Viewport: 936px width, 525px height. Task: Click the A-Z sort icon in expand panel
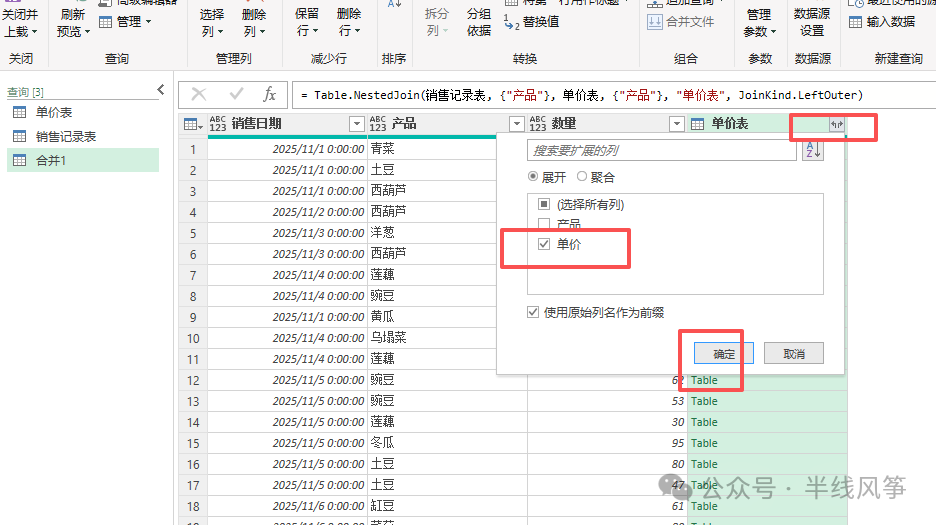click(x=813, y=151)
